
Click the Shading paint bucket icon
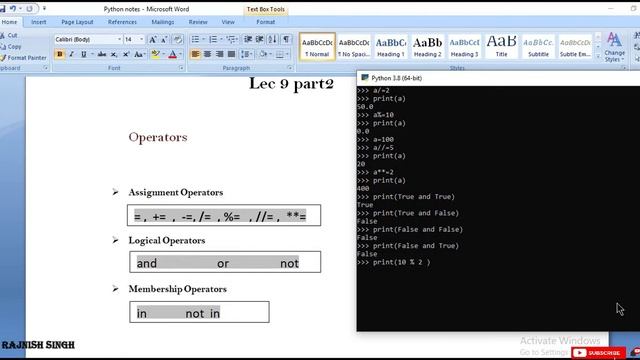263,54
